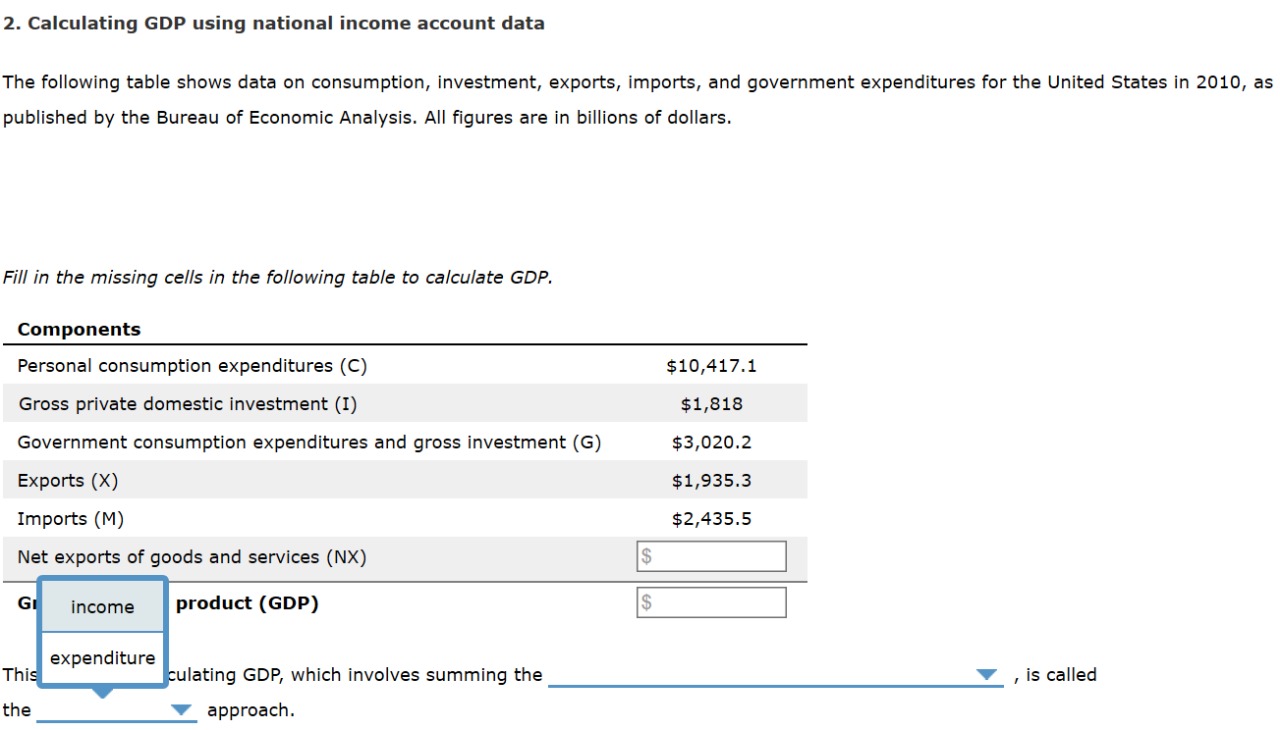
Task: Click the $1,935.3 exports value
Action: 712,481
